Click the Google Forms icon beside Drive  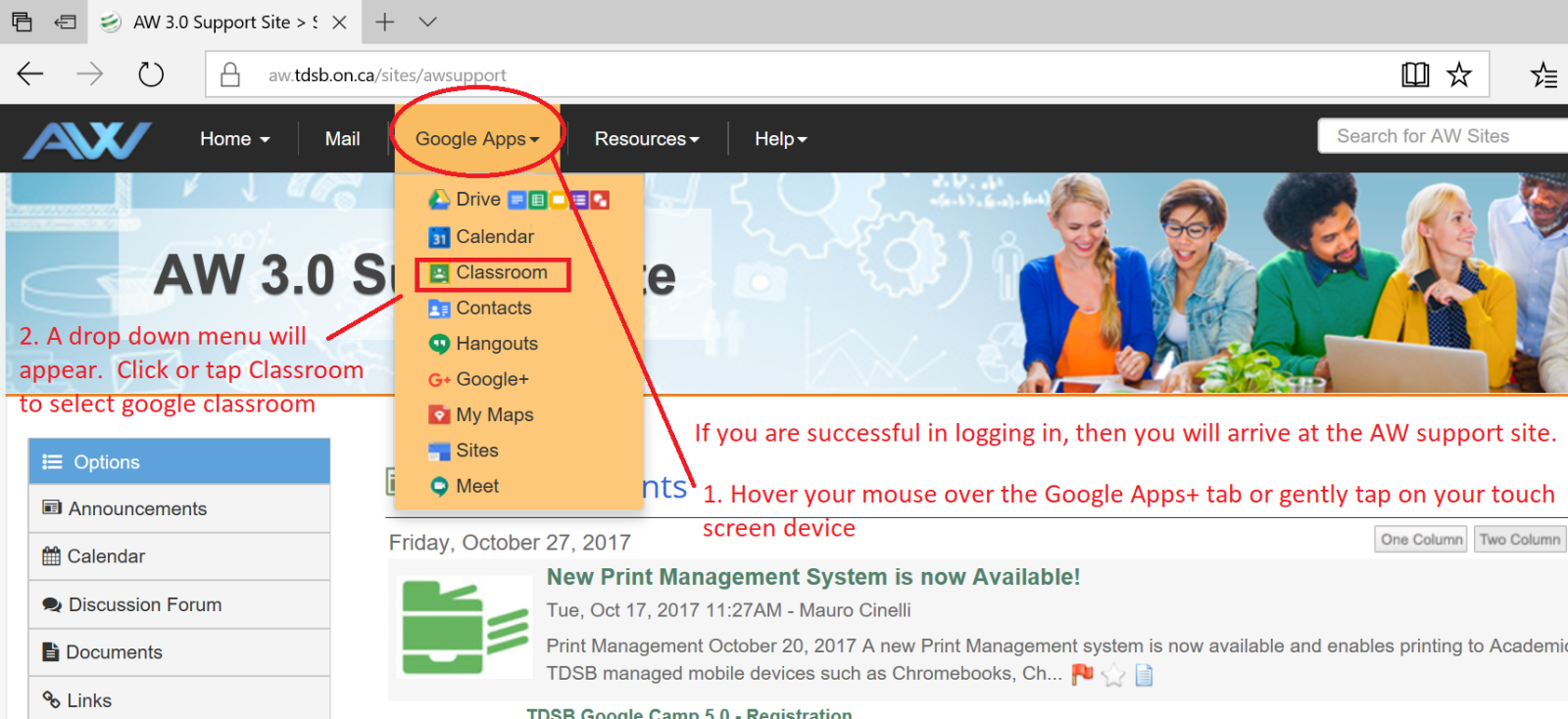[579, 200]
